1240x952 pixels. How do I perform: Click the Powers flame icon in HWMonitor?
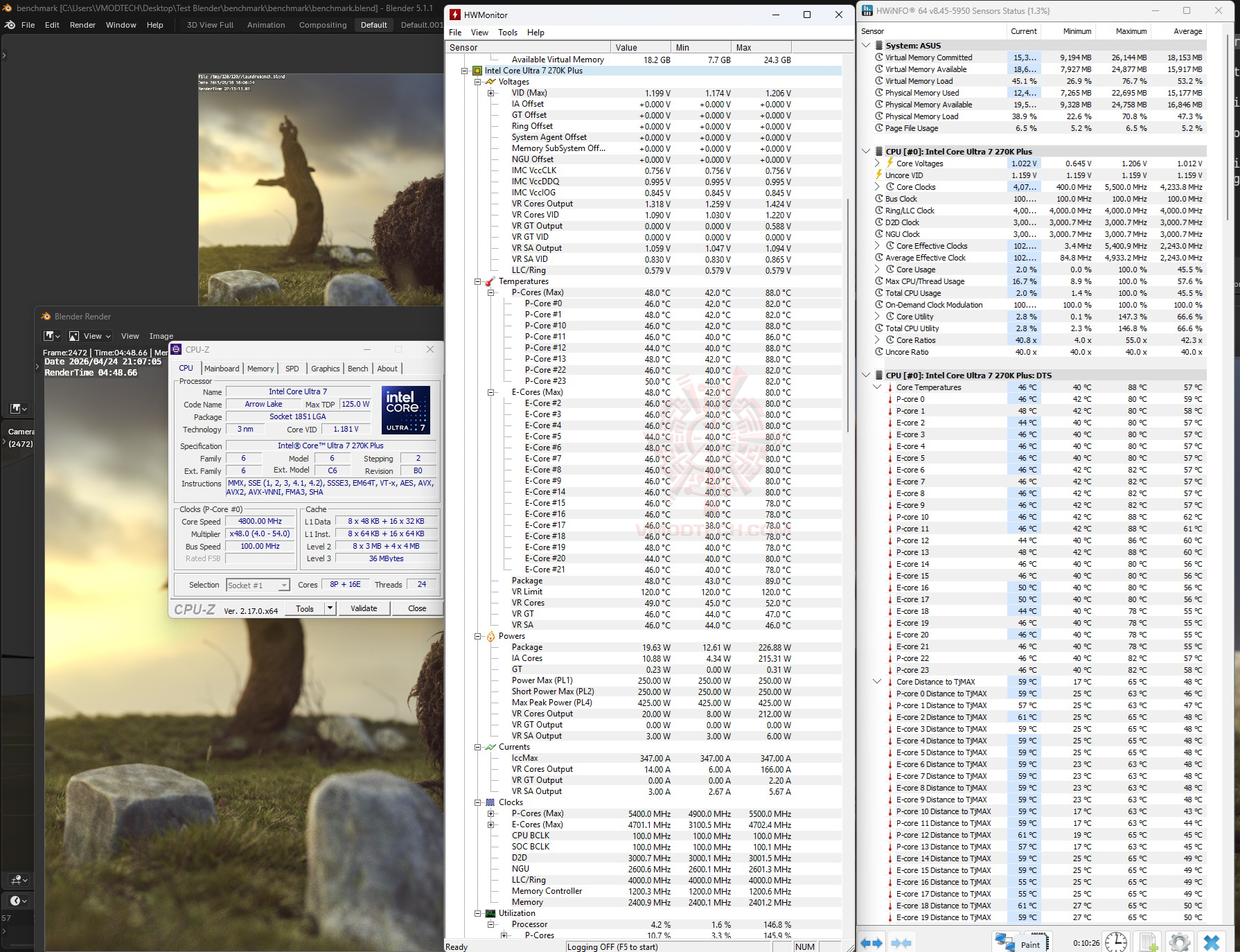click(x=490, y=636)
